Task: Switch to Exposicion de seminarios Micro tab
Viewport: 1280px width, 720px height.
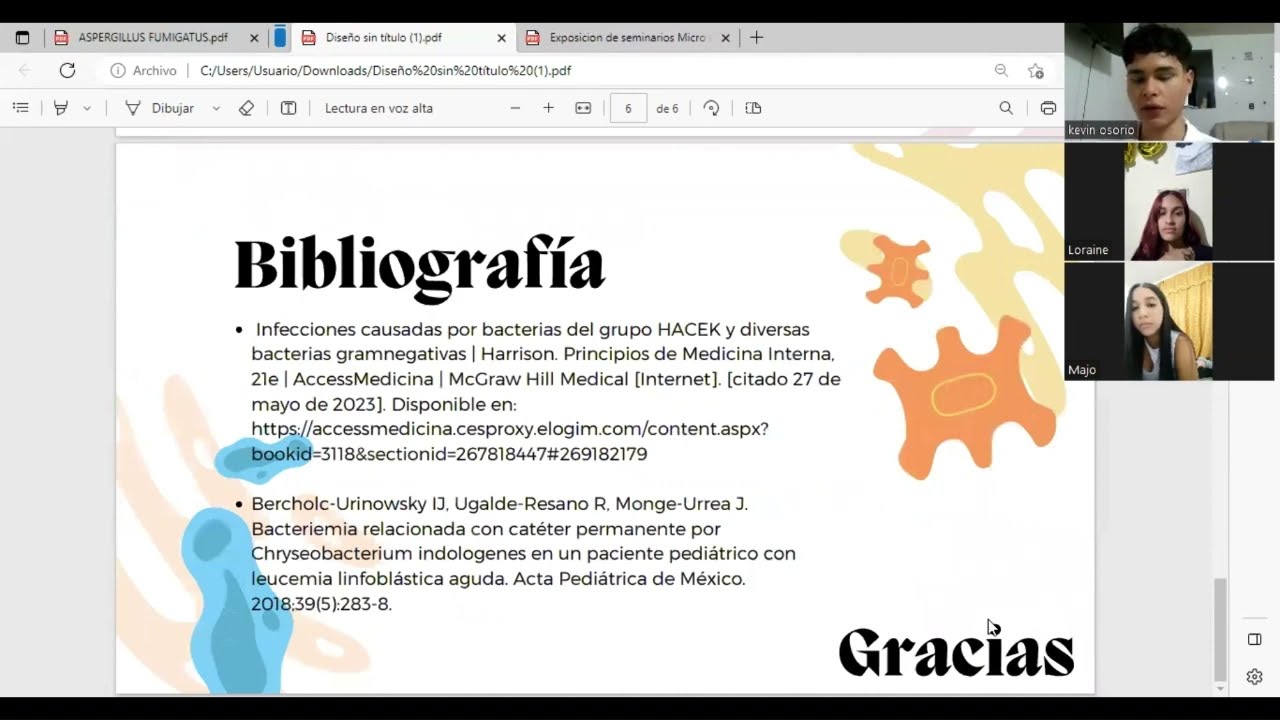Action: point(627,38)
